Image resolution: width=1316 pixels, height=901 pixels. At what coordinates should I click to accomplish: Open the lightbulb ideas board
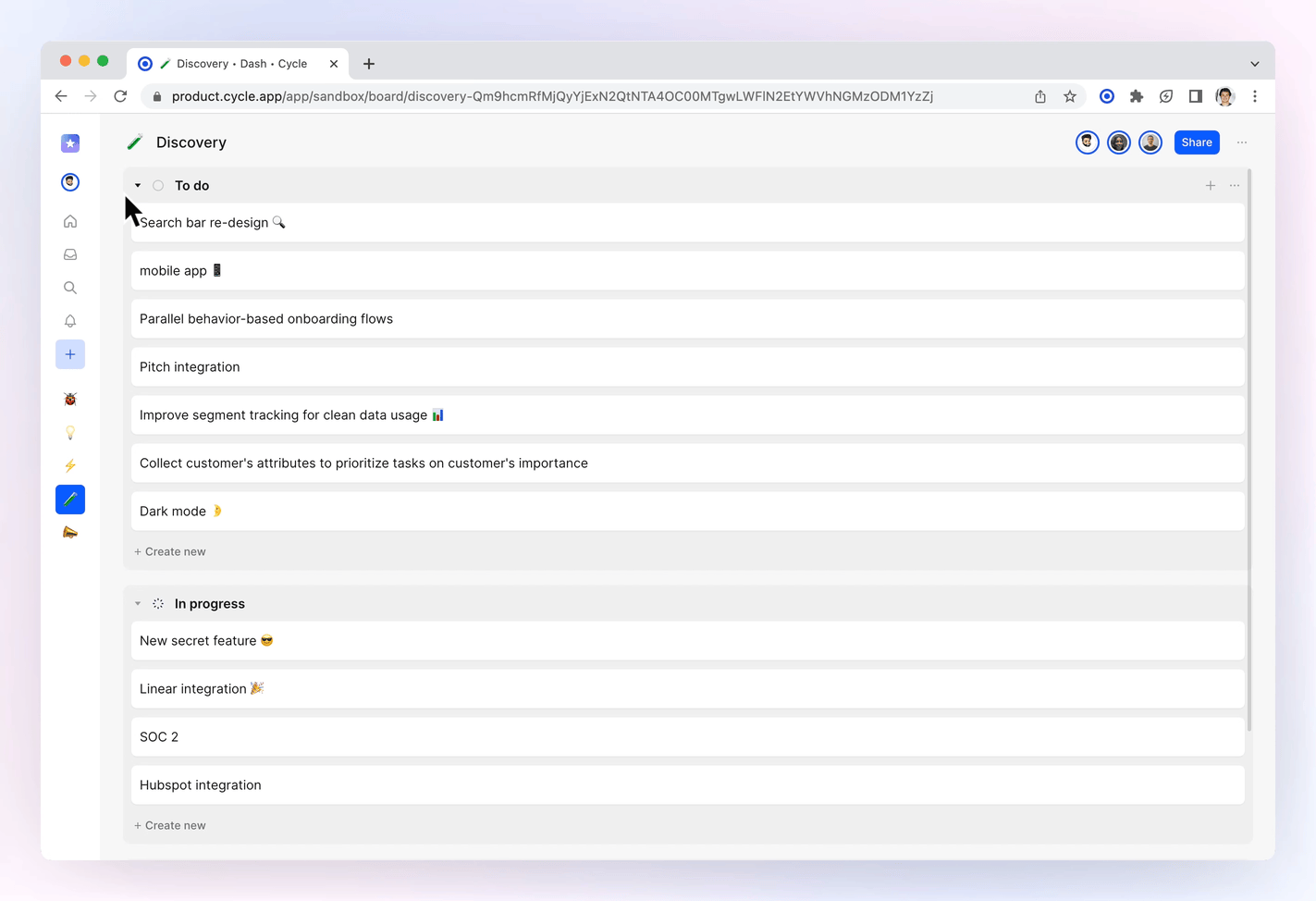tap(70, 433)
